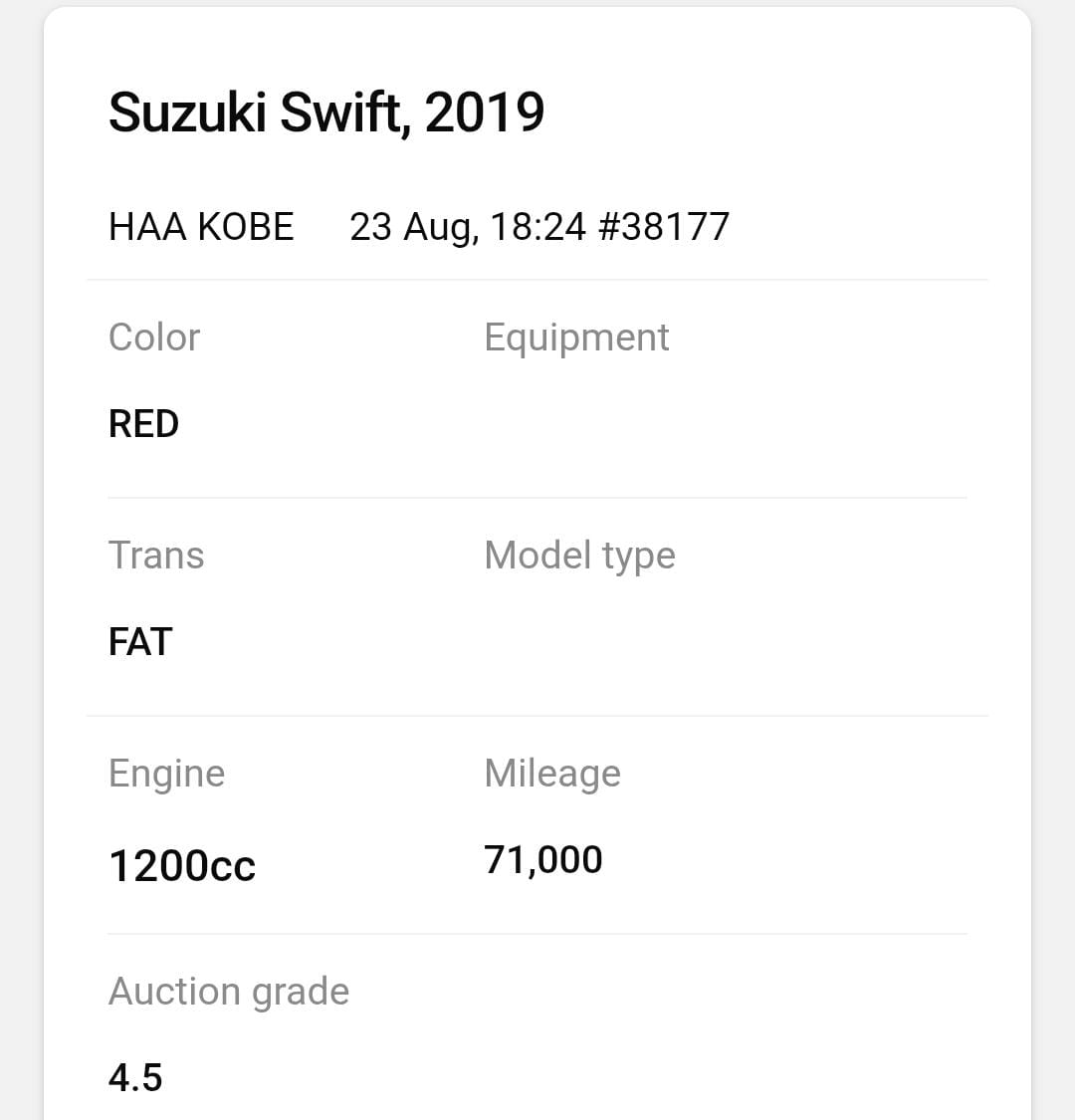Click the word Suzuki in the title
The image size is (1075, 1120).
187,112
